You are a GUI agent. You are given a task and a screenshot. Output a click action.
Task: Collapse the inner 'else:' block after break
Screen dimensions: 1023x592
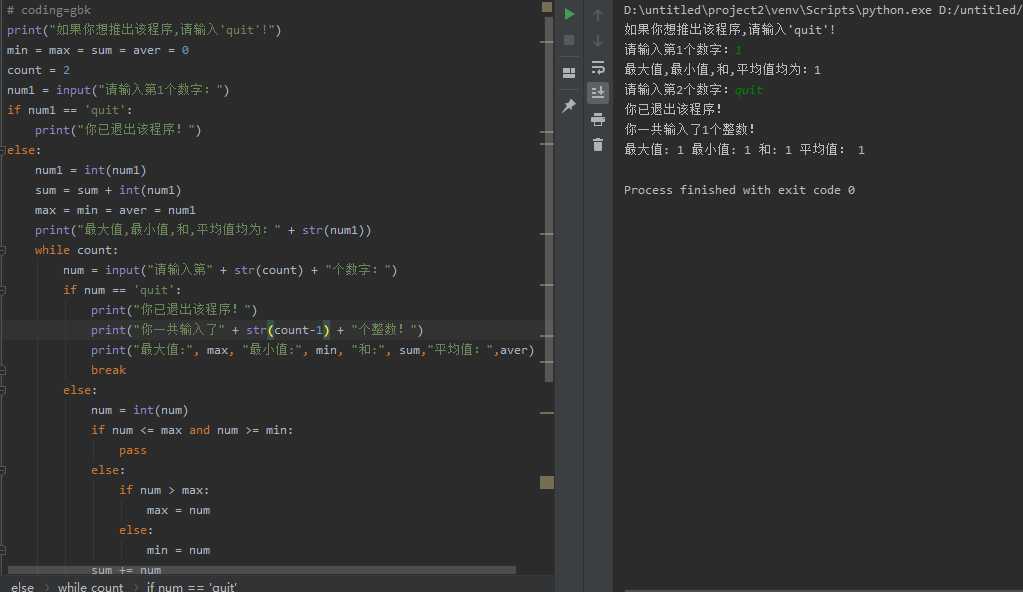point(3,390)
